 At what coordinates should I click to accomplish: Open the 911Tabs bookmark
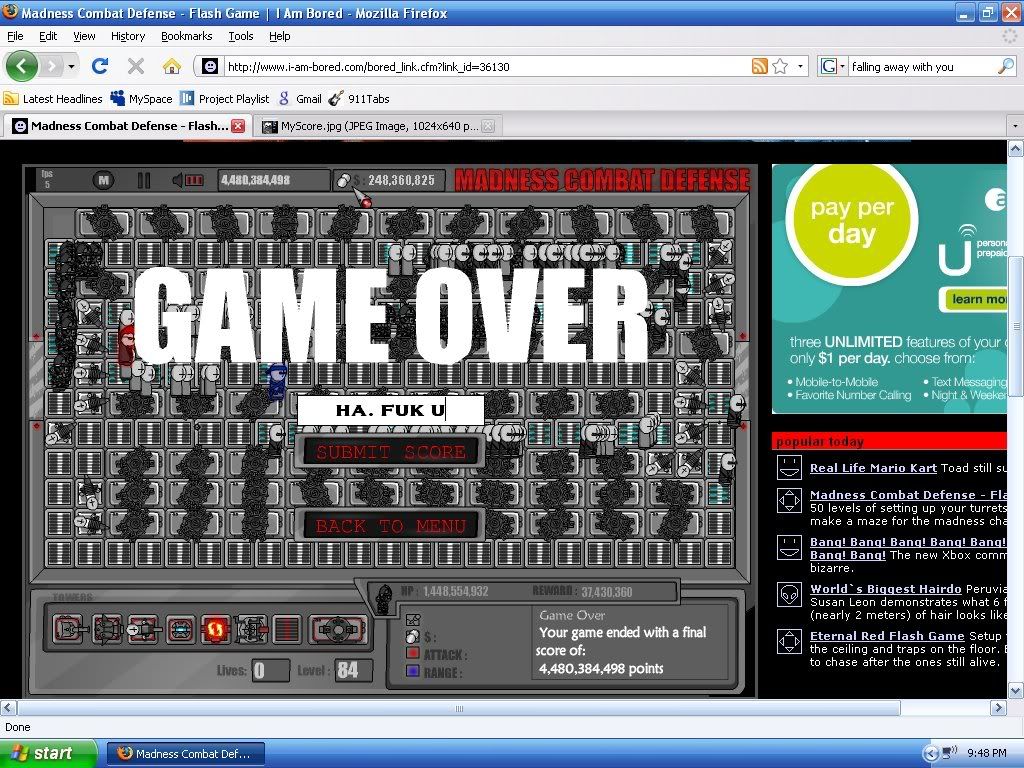(359, 99)
